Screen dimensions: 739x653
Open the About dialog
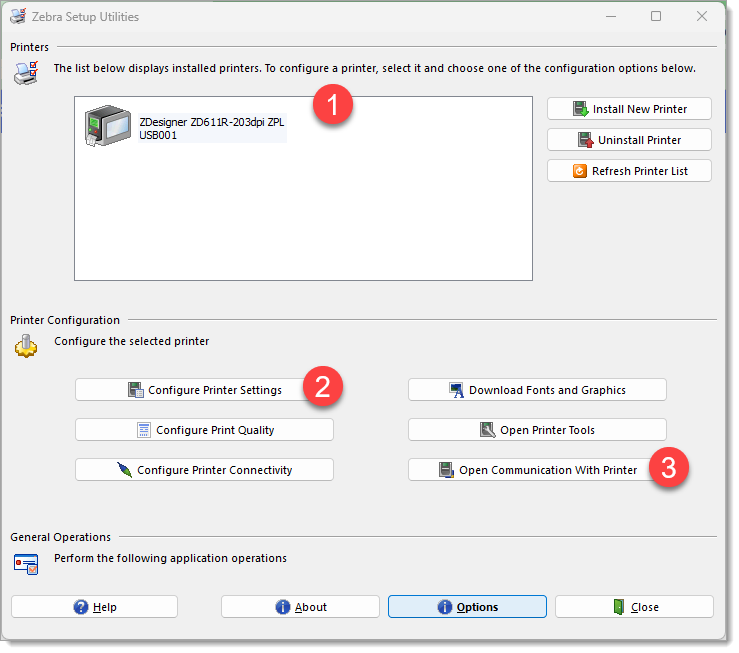(x=300, y=607)
